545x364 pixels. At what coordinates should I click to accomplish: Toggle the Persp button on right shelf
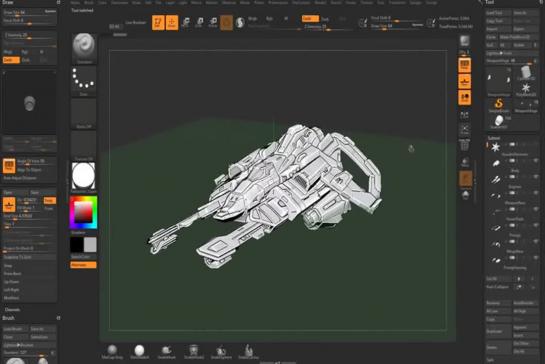(x=465, y=65)
